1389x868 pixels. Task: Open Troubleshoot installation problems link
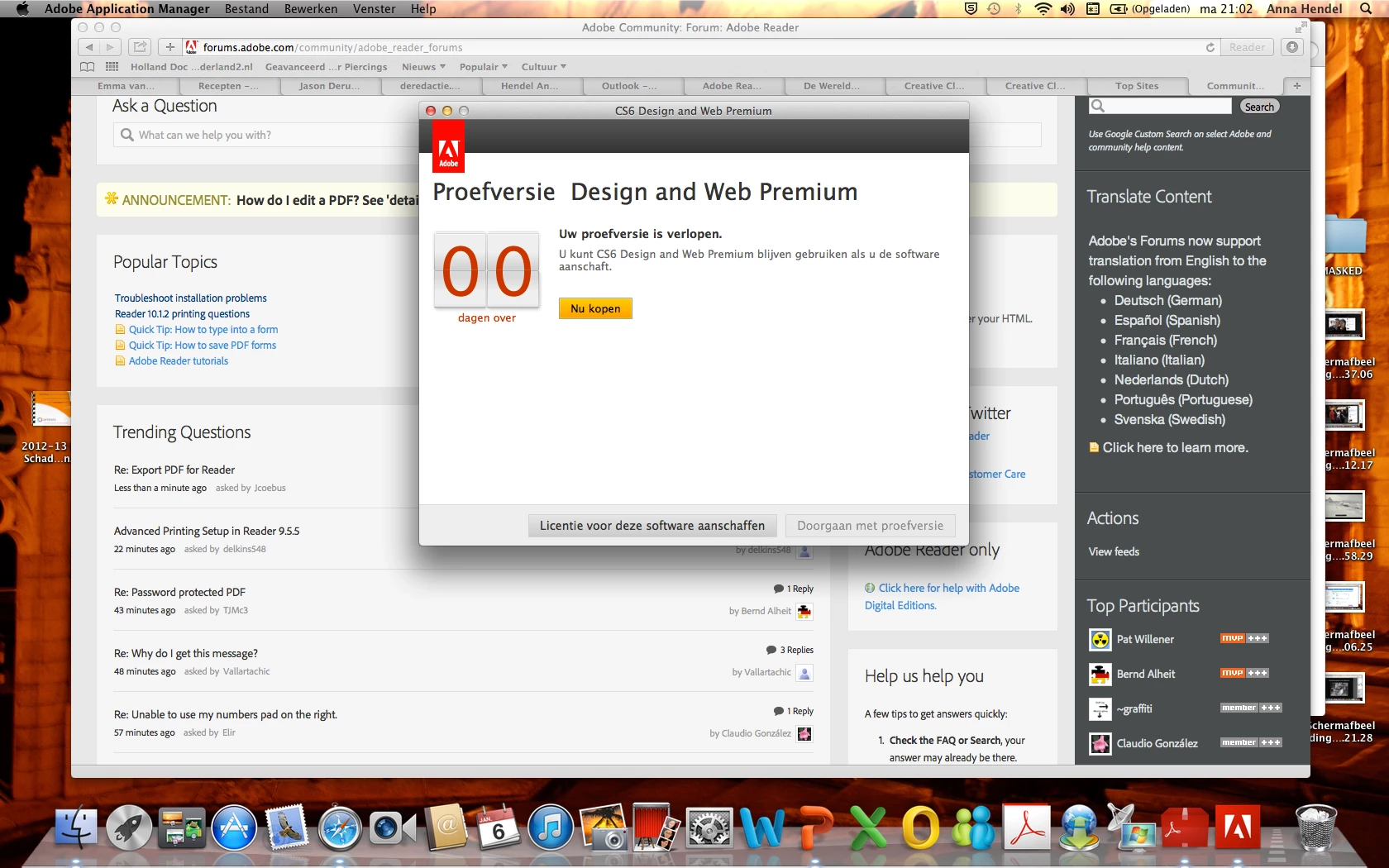tap(191, 298)
